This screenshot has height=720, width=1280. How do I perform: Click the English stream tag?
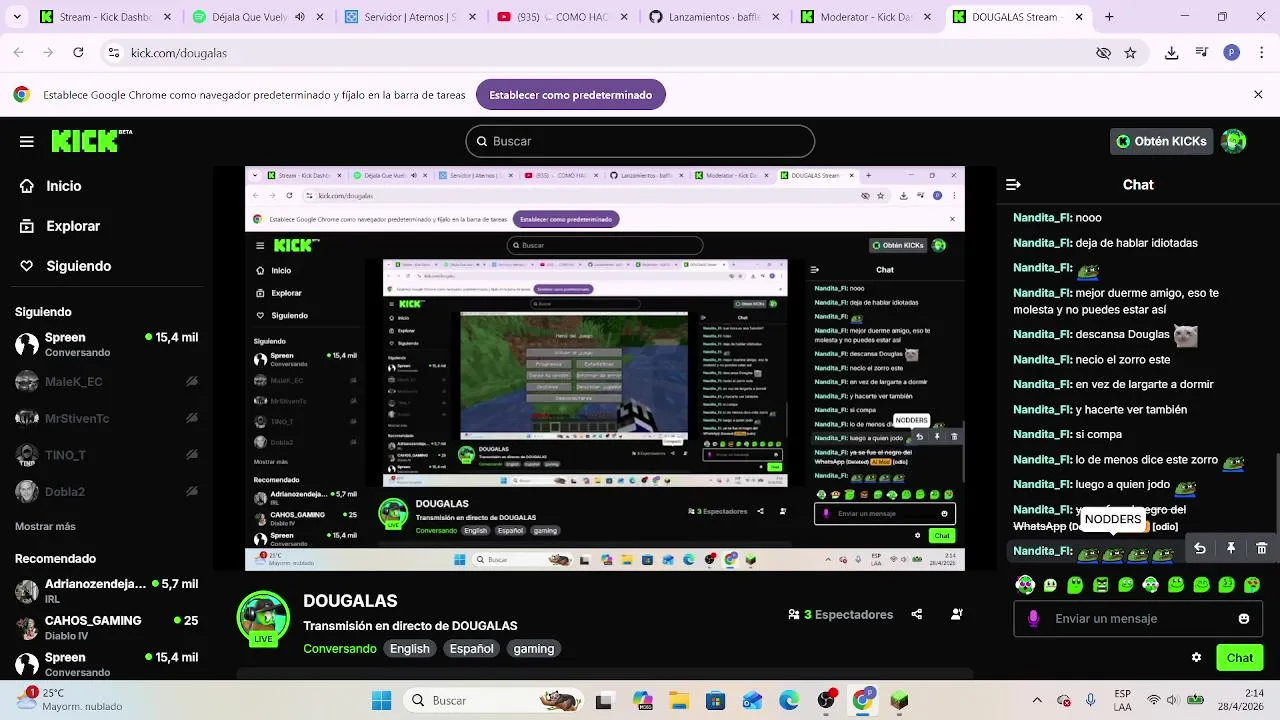pos(410,649)
